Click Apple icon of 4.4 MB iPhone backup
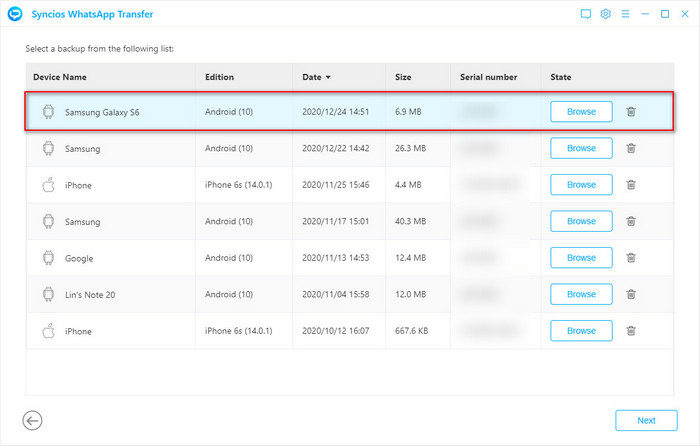The width and height of the screenshot is (700, 446). [x=48, y=185]
